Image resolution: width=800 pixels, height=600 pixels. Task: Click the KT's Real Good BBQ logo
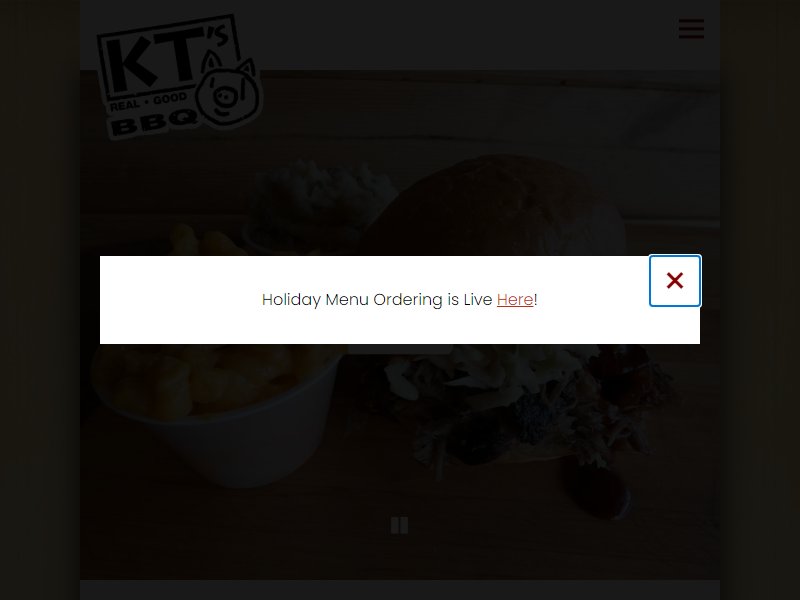pyautogui.click(x=180, y=77)
